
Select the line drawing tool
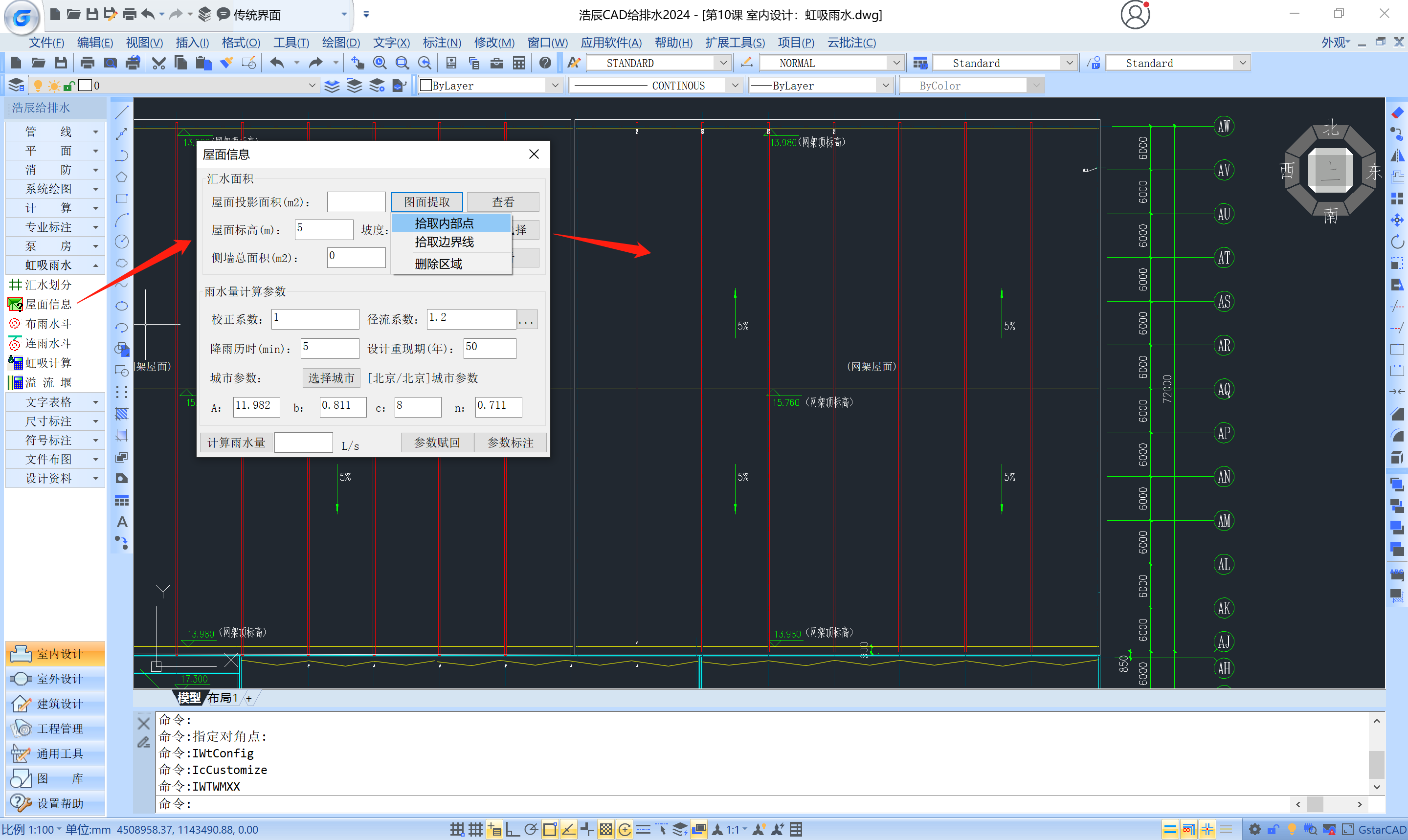122,112
